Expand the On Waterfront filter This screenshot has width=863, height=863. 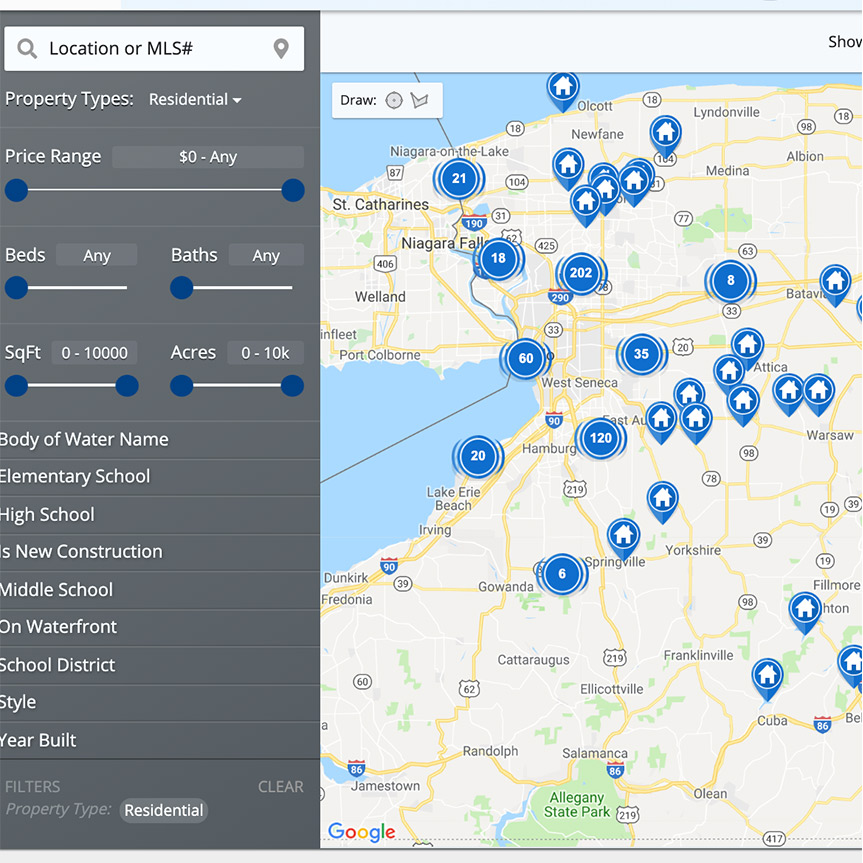click(160, 627)
